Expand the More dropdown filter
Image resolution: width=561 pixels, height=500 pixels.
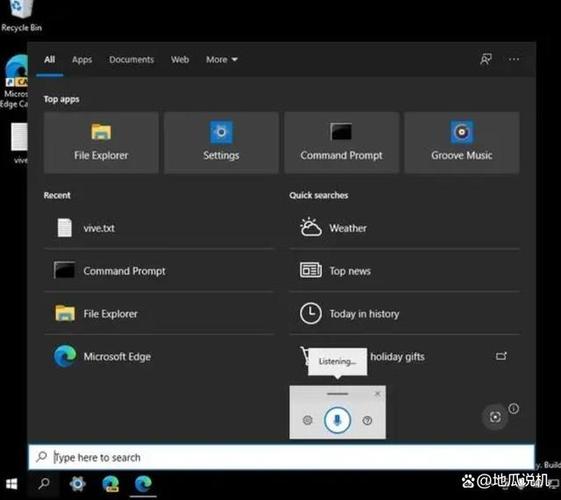(x=221, y=59)
